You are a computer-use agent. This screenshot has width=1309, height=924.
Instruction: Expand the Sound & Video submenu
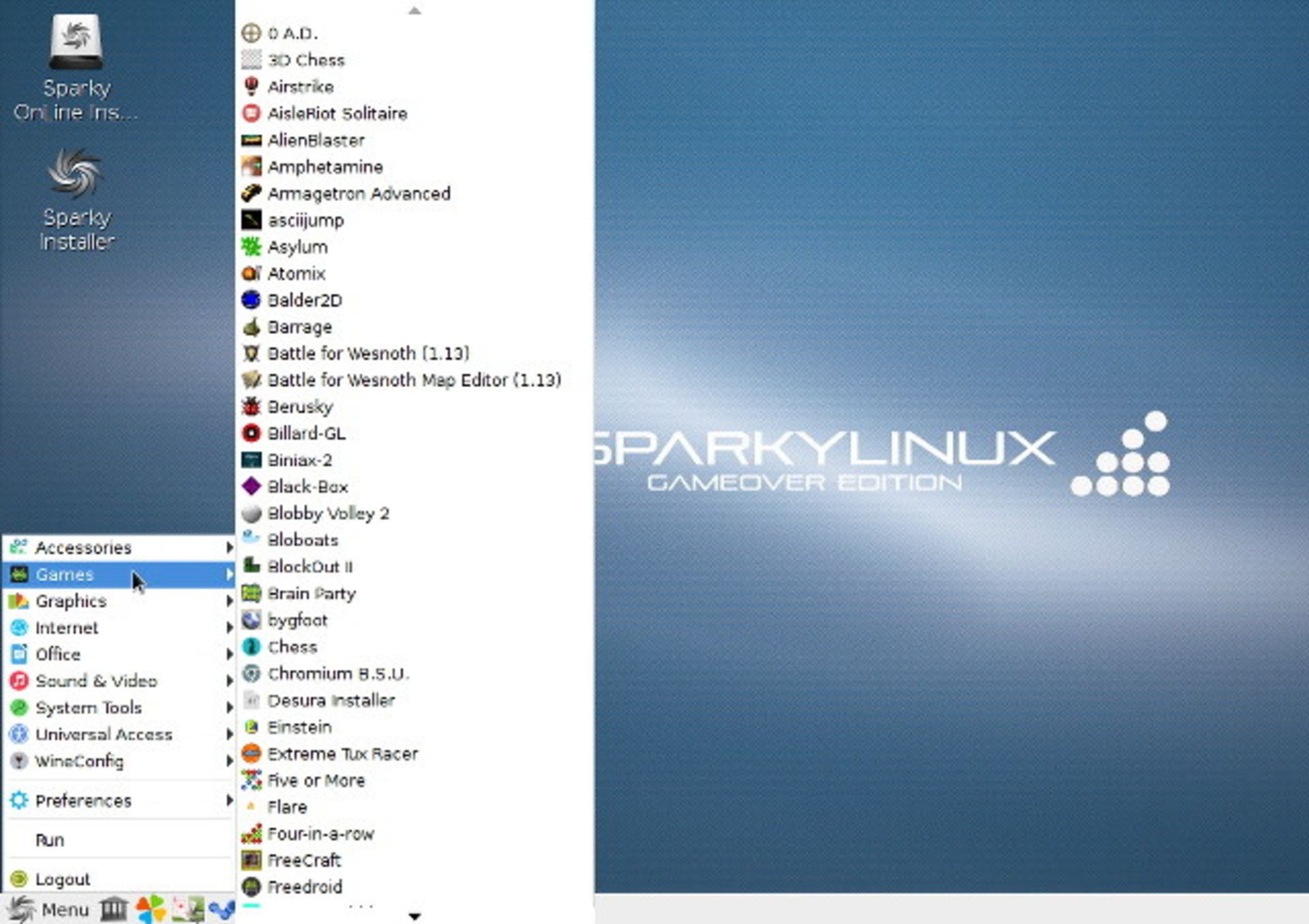tap(97, 681)
